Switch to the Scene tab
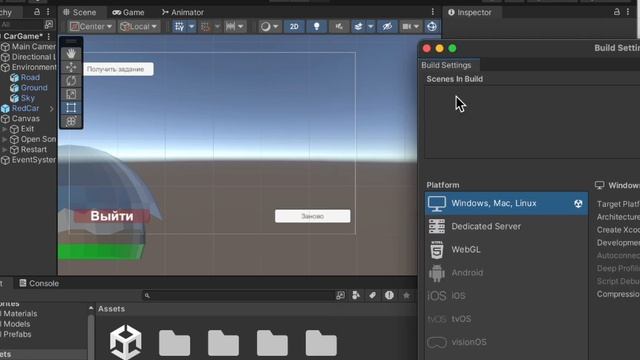The height and width of the screenshot is (360, 640). [80, 12]
